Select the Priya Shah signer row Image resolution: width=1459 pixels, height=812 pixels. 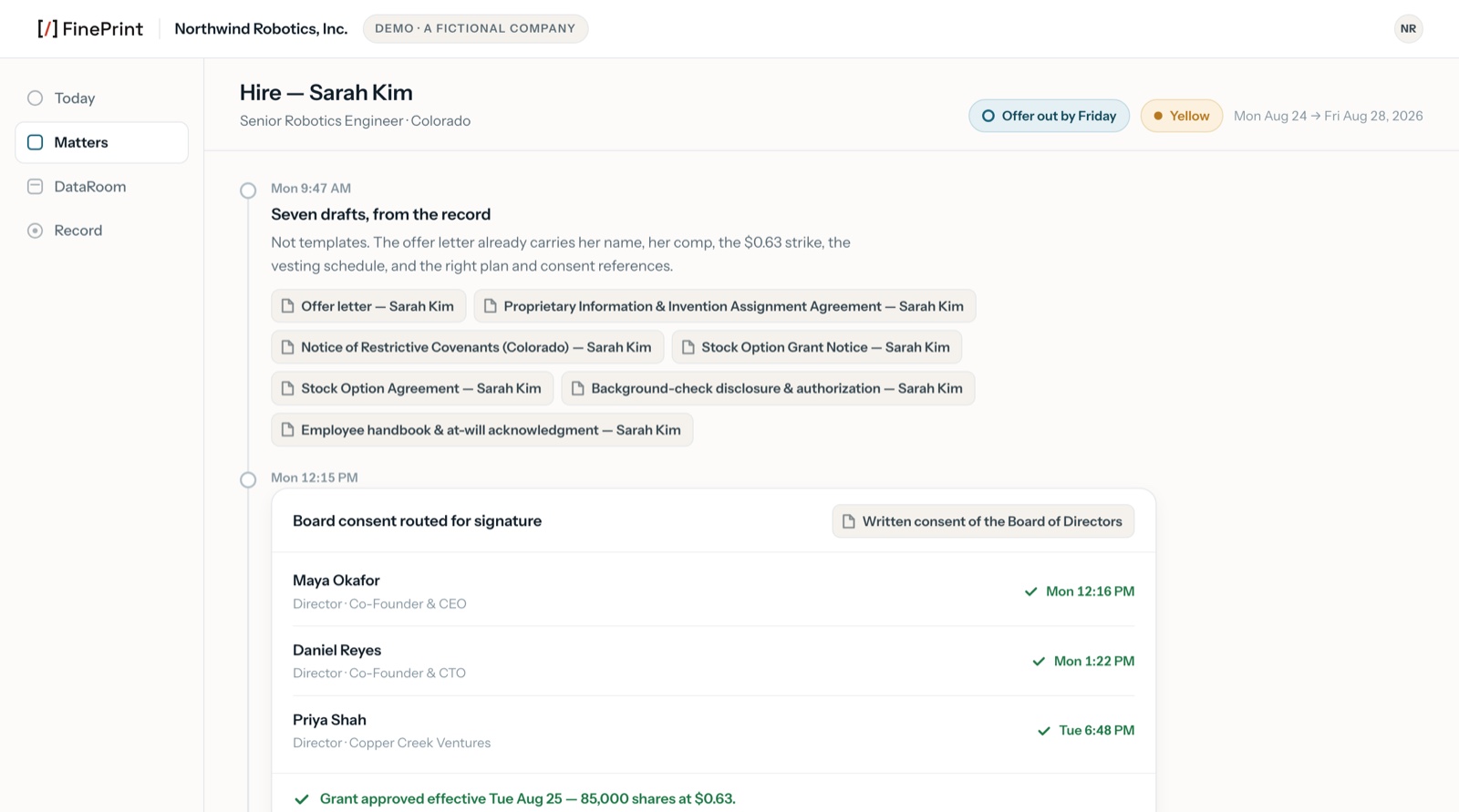click(713, 731)
